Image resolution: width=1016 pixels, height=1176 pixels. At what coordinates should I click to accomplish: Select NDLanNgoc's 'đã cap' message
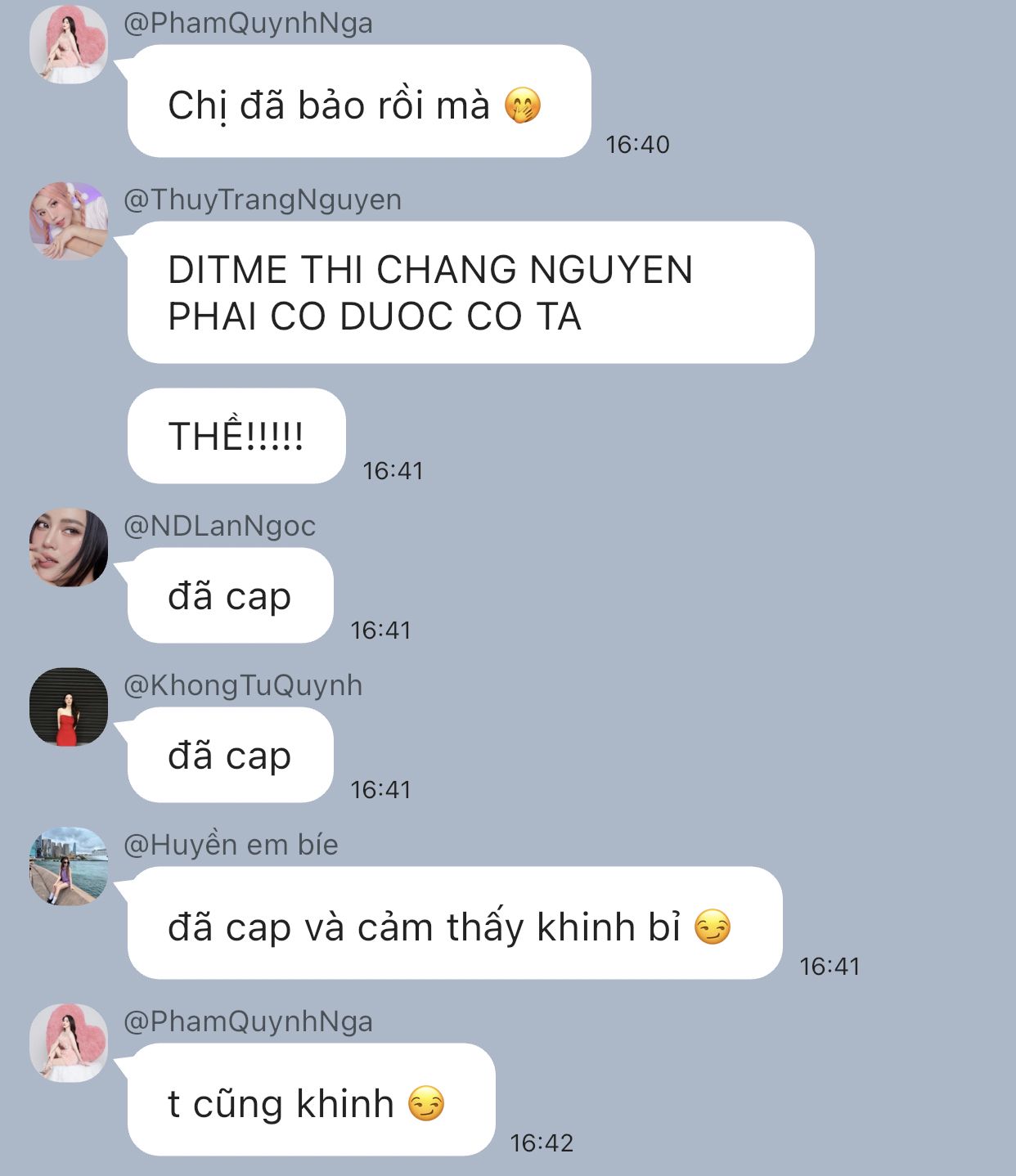(x=230, y=595)
